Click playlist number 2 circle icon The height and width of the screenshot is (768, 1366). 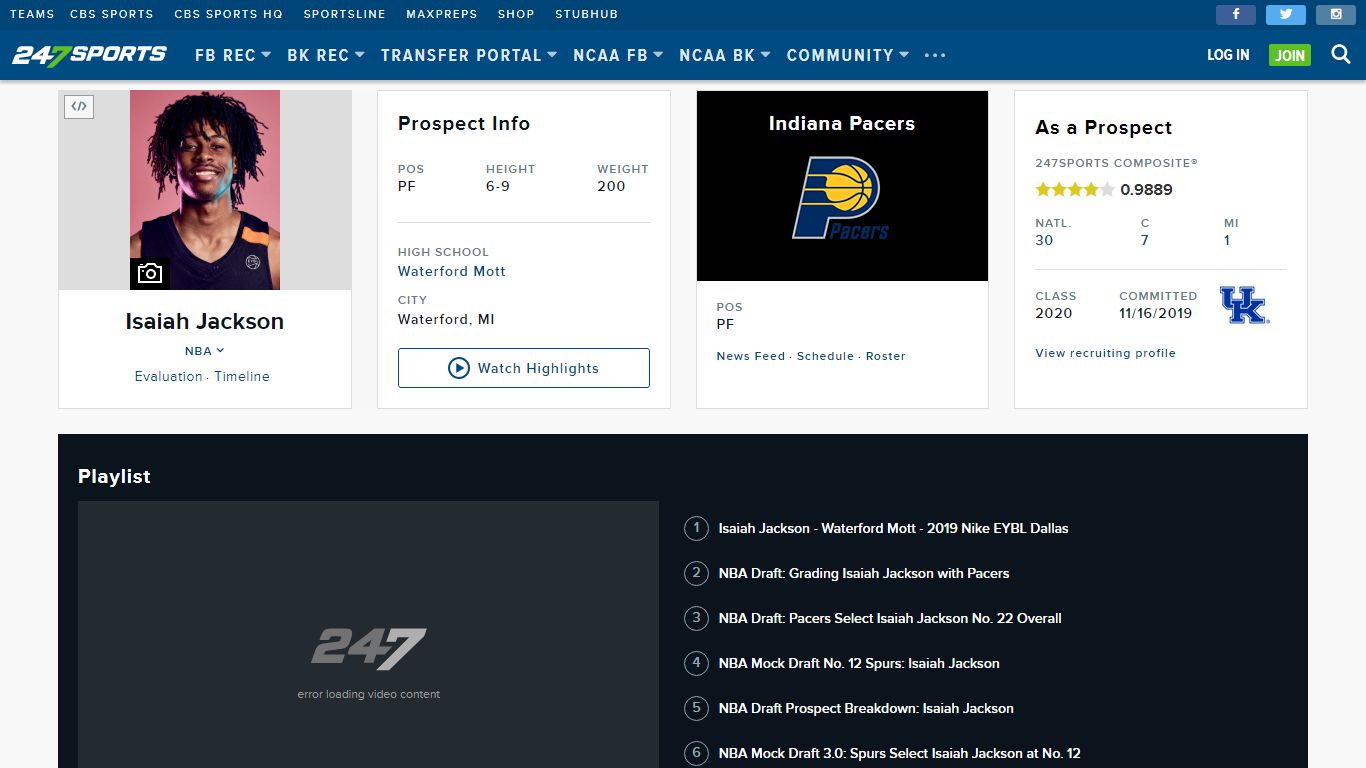[x=696, y=573]
